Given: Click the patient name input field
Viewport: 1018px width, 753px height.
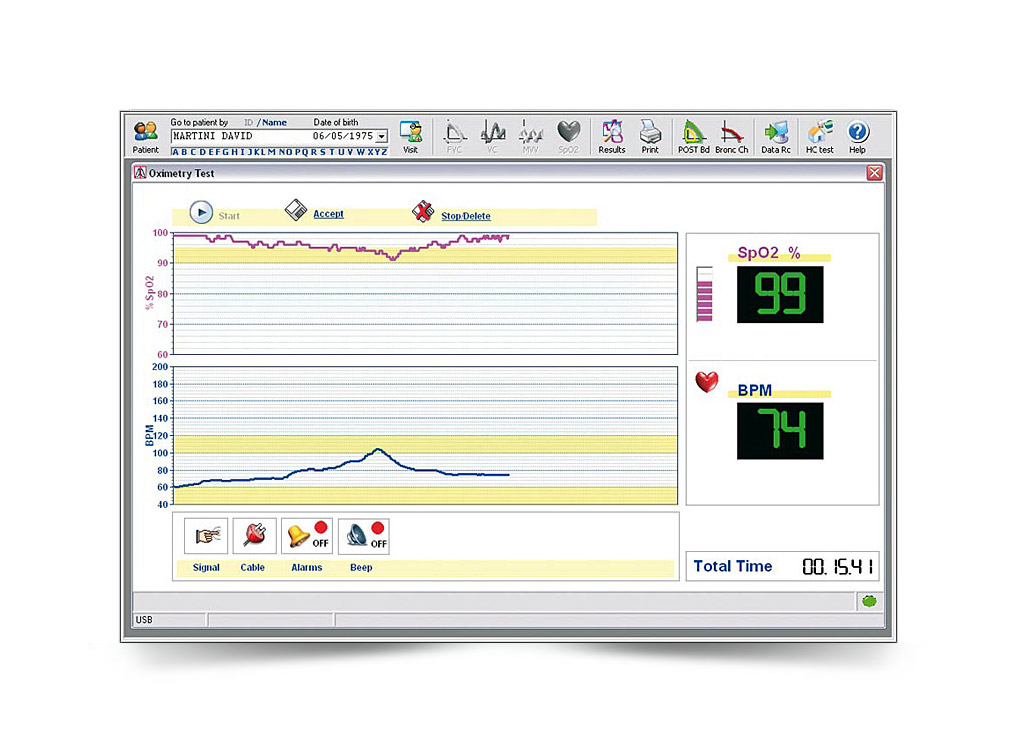Looking at the screenshot, I should (x=240, y=136).
